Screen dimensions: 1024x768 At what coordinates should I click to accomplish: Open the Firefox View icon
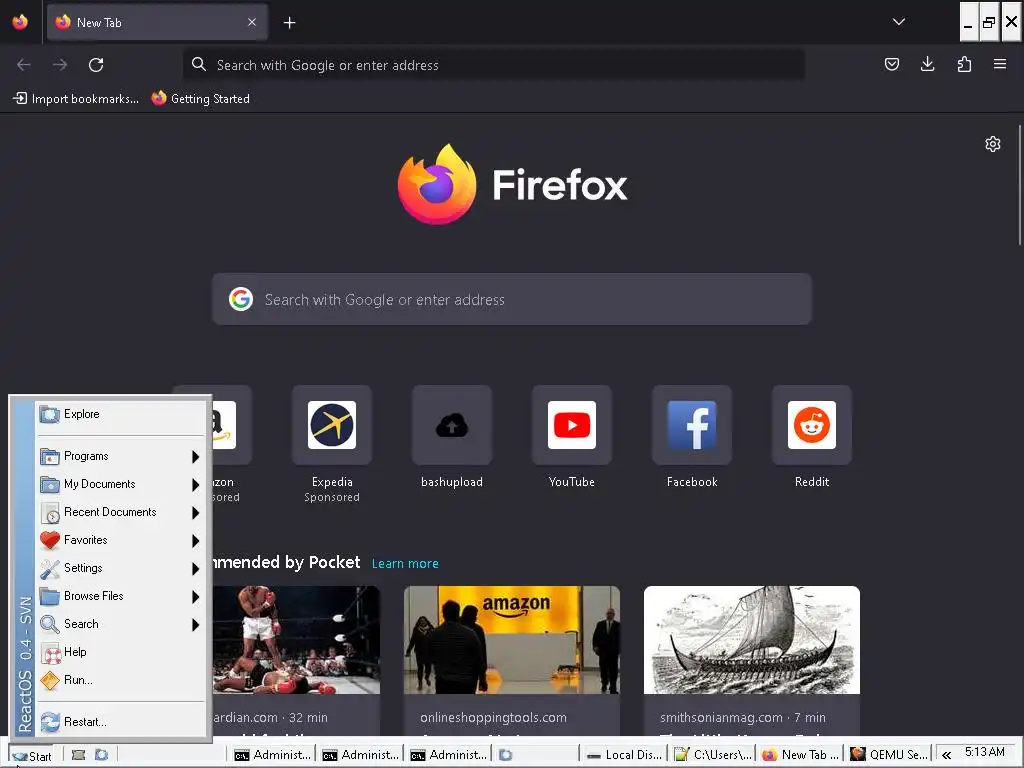click(20, 22)
